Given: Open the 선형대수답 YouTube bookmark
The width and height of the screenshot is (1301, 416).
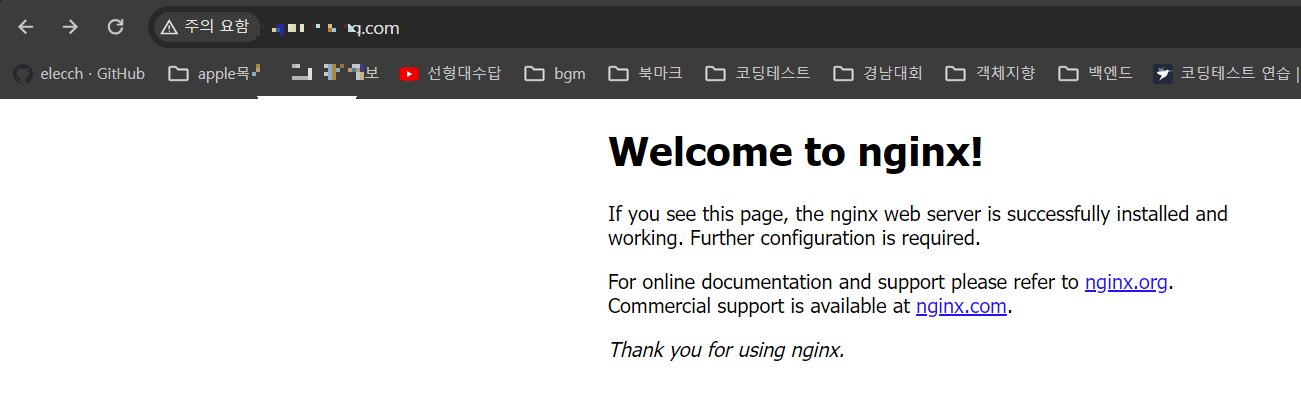Looking at the screenshot, I should coord(450,73).
